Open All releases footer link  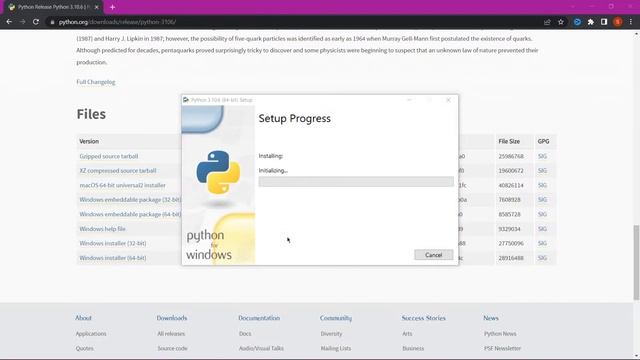click(171, 334)
